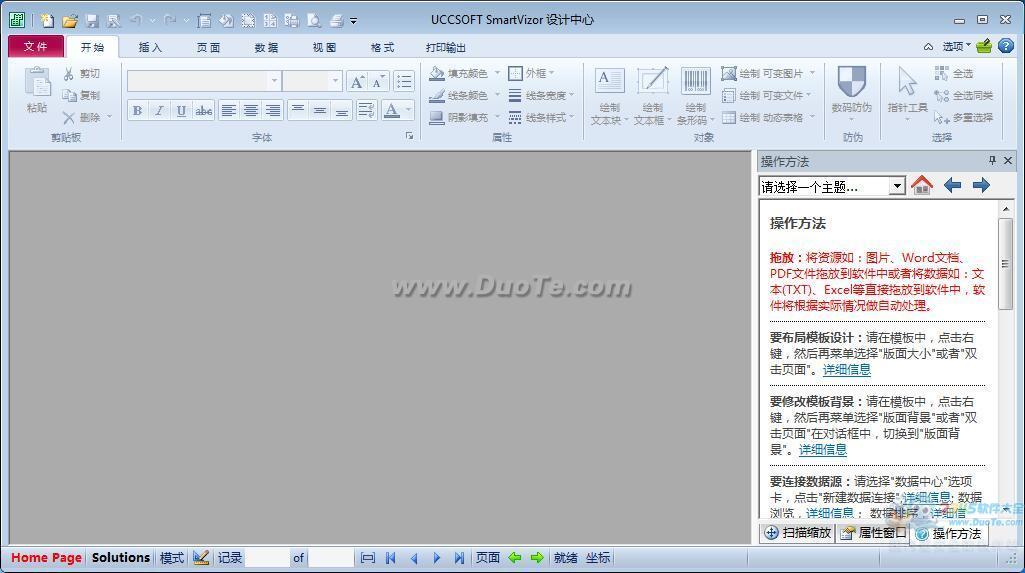Click the help panel back arrow
This screenshot has height=573, width=1025.
tap(952, 186)
